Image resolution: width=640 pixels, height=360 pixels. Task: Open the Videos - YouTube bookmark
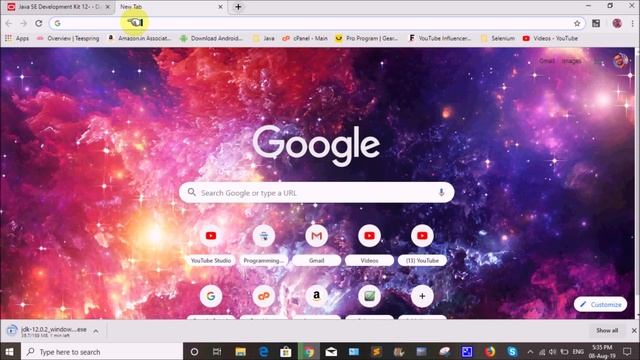[x=550, y=38]
